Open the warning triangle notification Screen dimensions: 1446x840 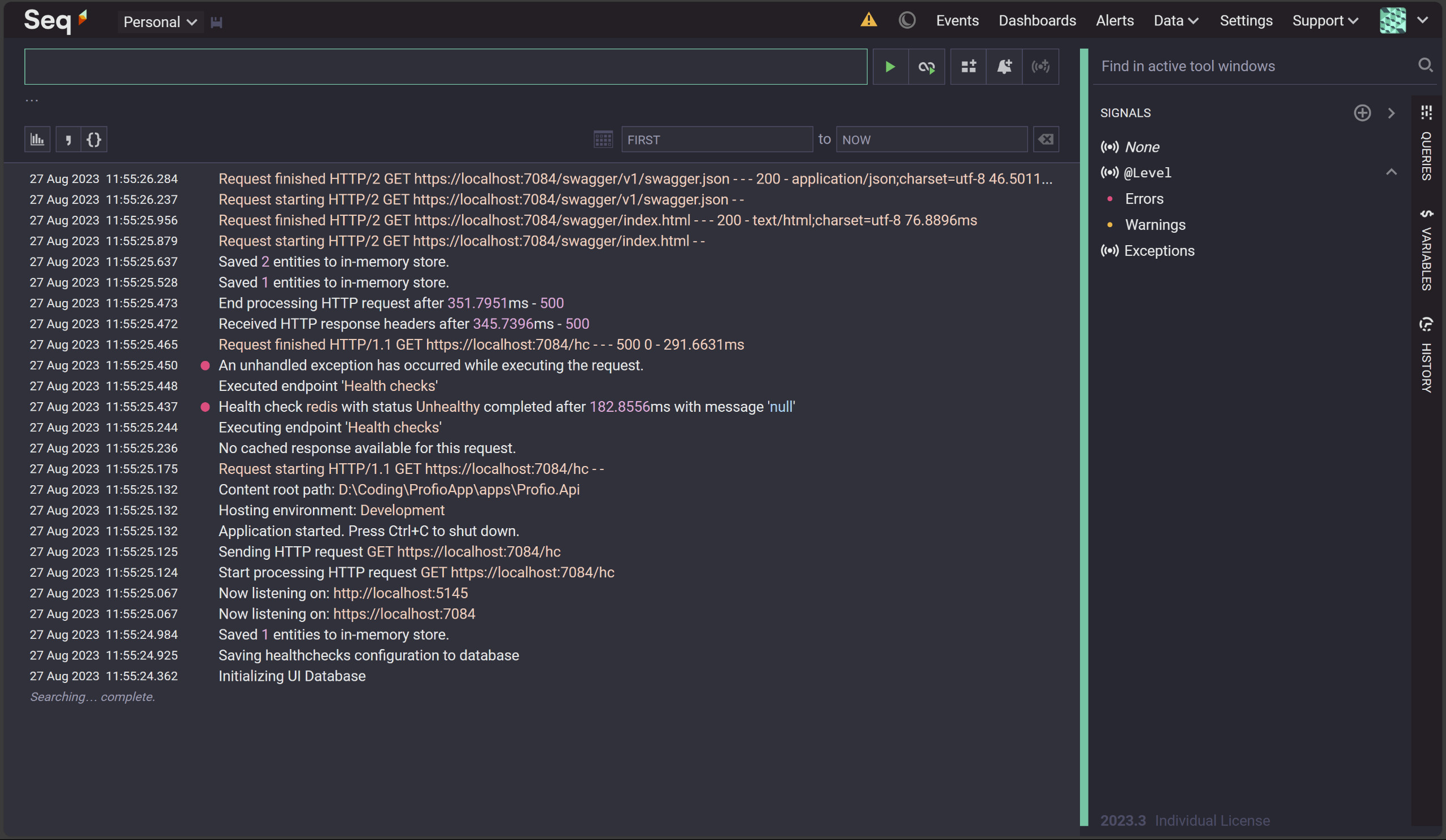tap(868, 21)
